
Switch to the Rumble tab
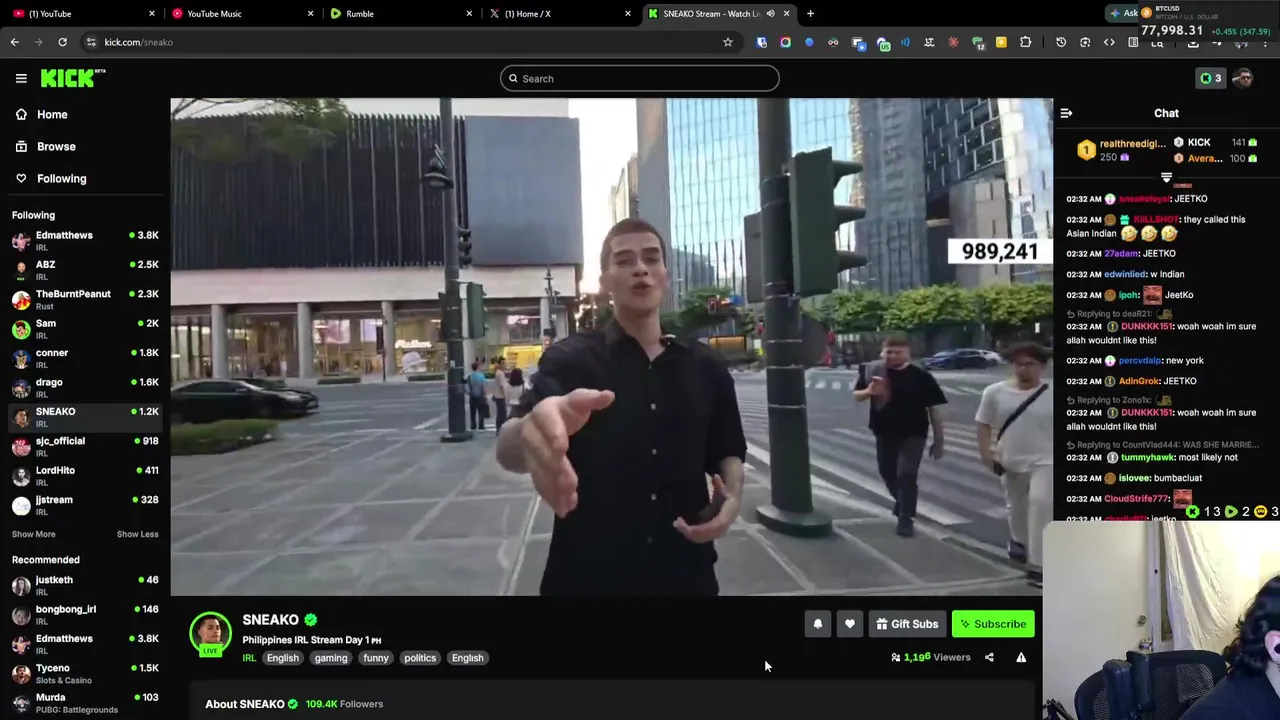[401, 13]
